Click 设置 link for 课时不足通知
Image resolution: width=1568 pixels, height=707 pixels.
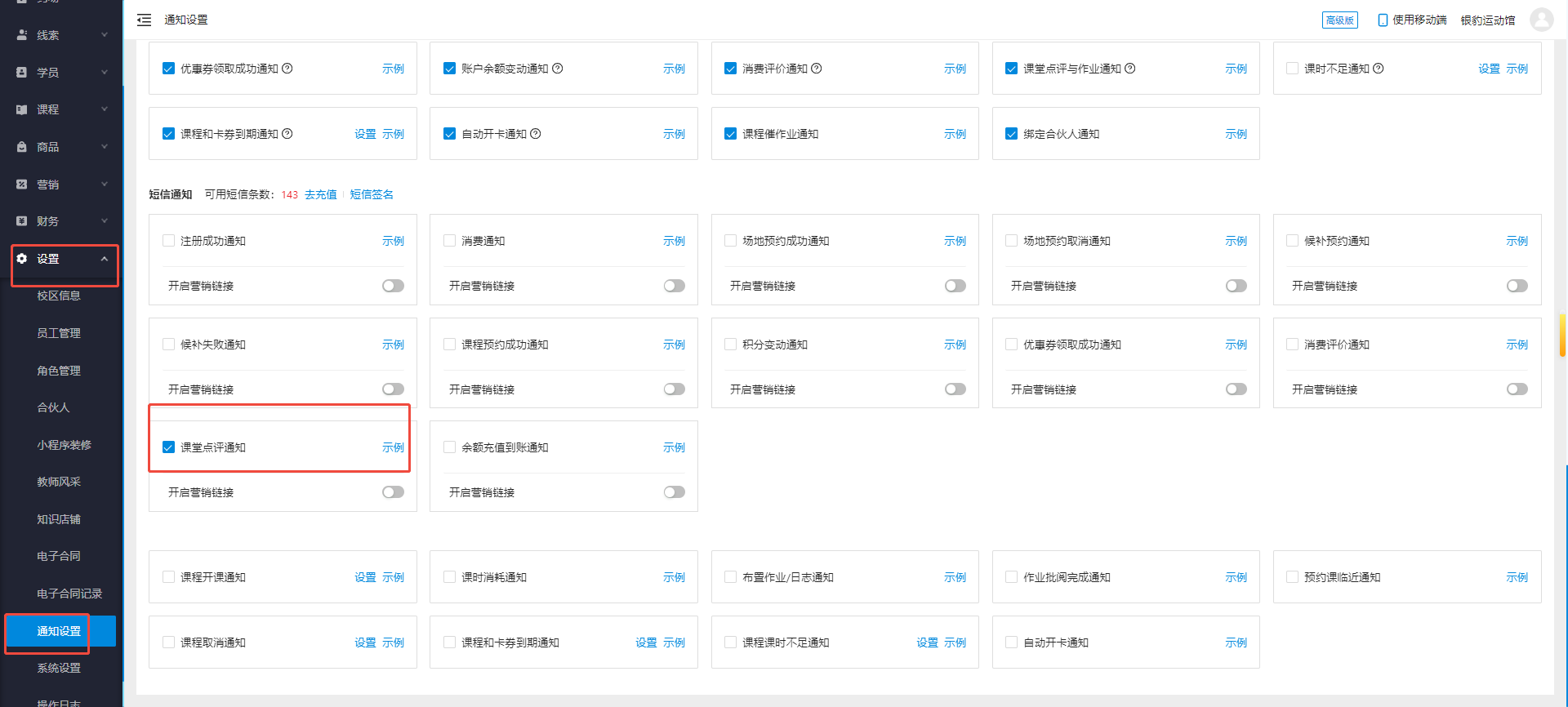1489,69
